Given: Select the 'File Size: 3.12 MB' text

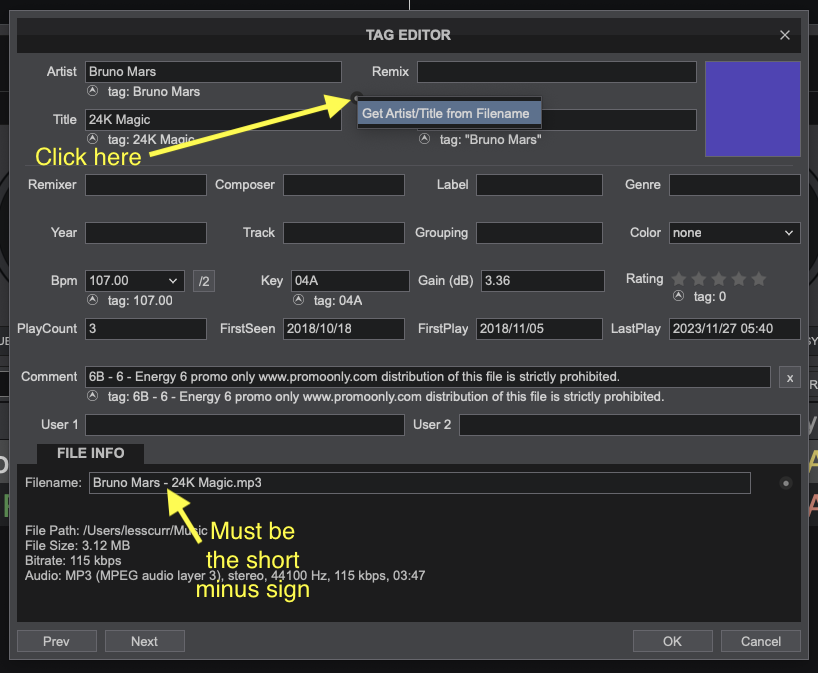Looking at the screenshot, I should point(78,546).
